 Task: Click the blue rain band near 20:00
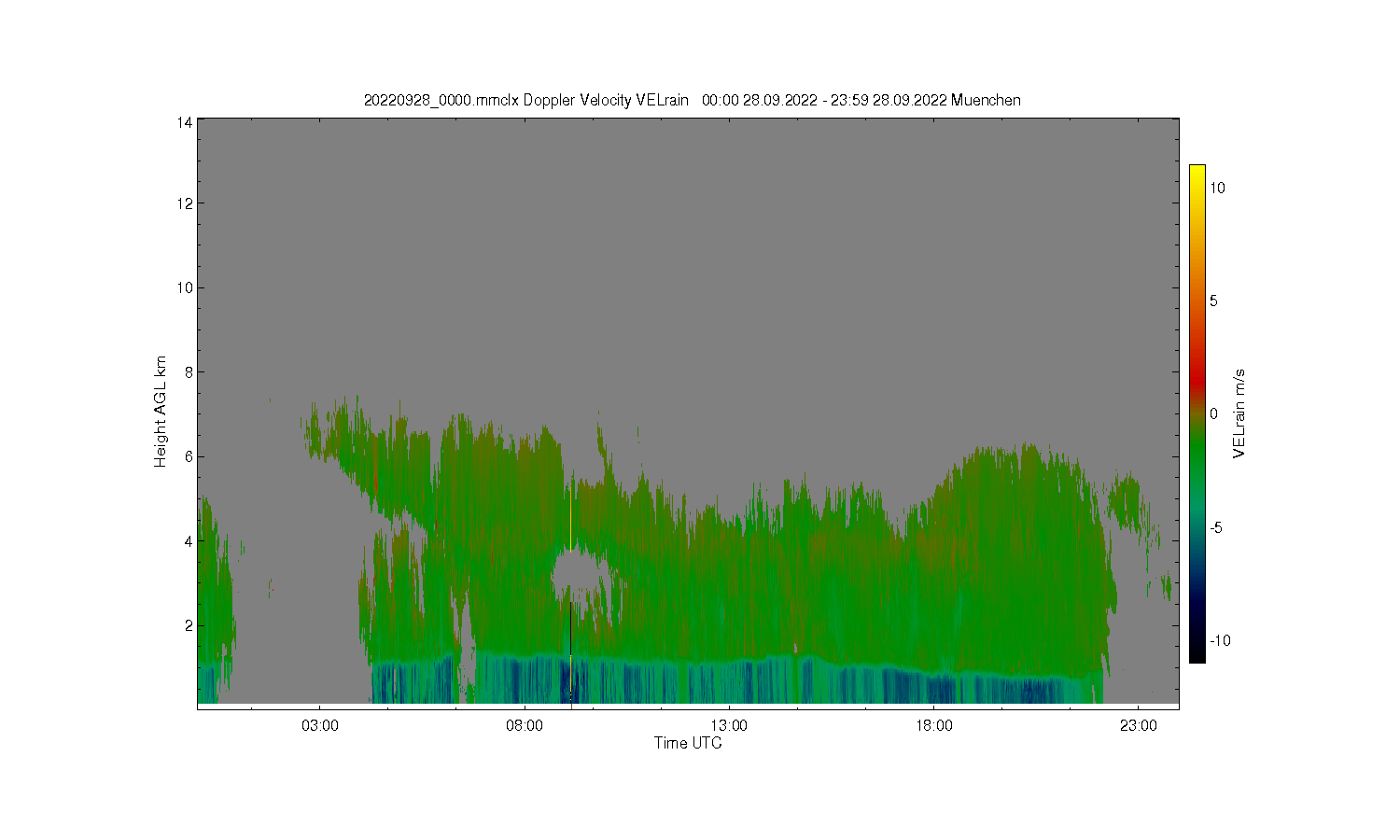coord(1036,692)
